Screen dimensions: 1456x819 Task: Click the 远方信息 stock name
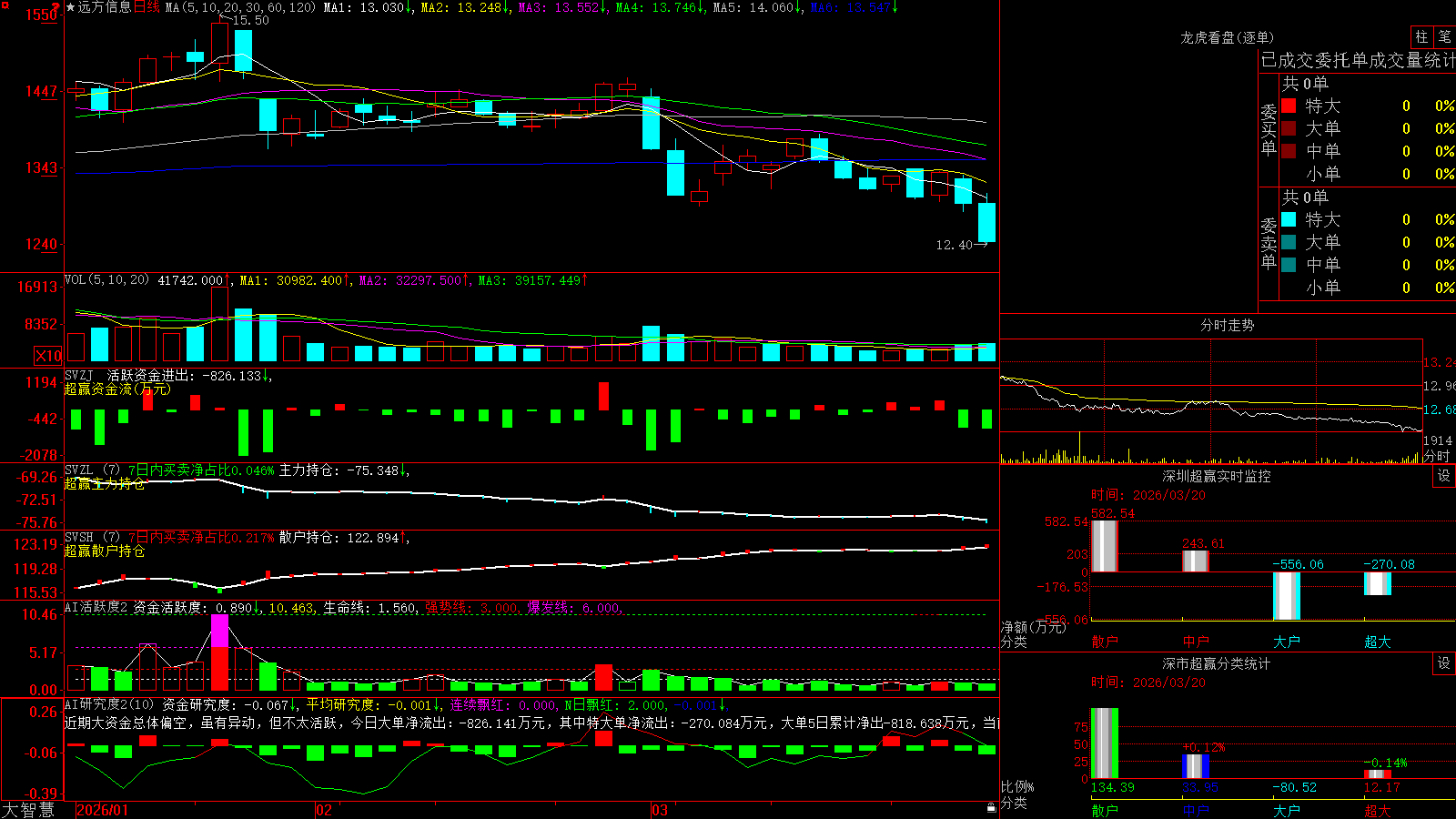[x=104, y=7]
